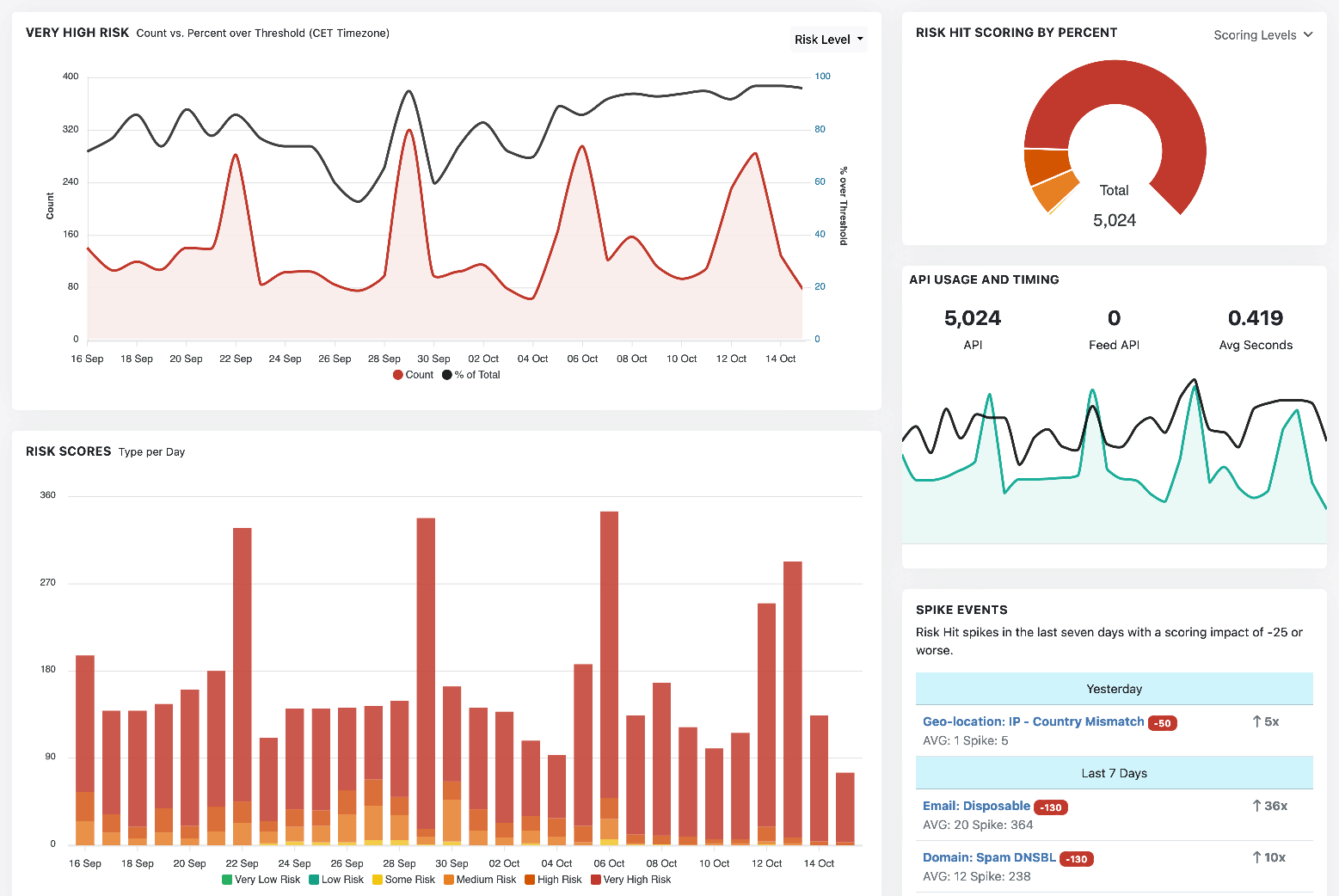
Task: Open Geo-location: IP - Country Mismatch link
Action: pos(1033,721)
